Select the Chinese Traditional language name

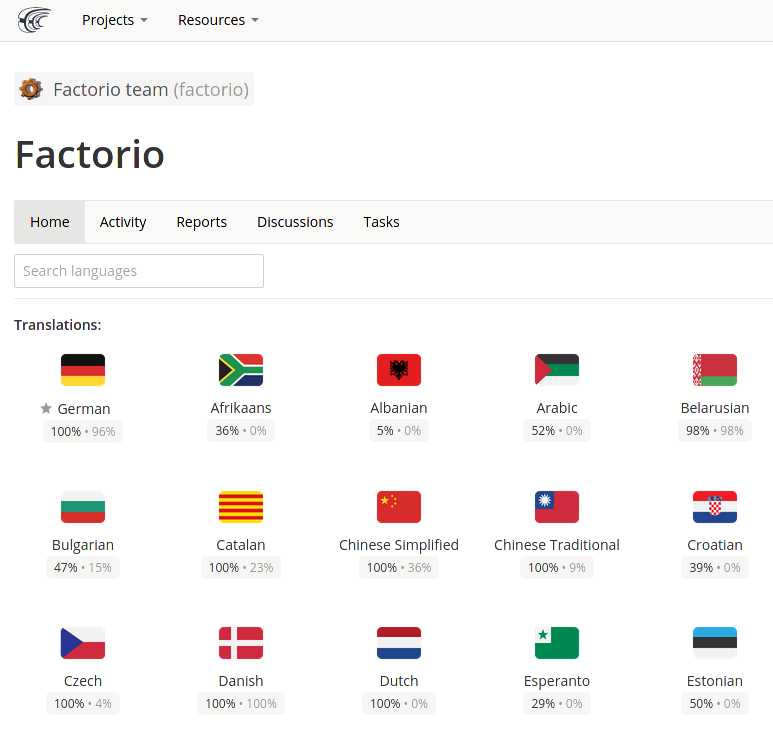click(557, 545)
